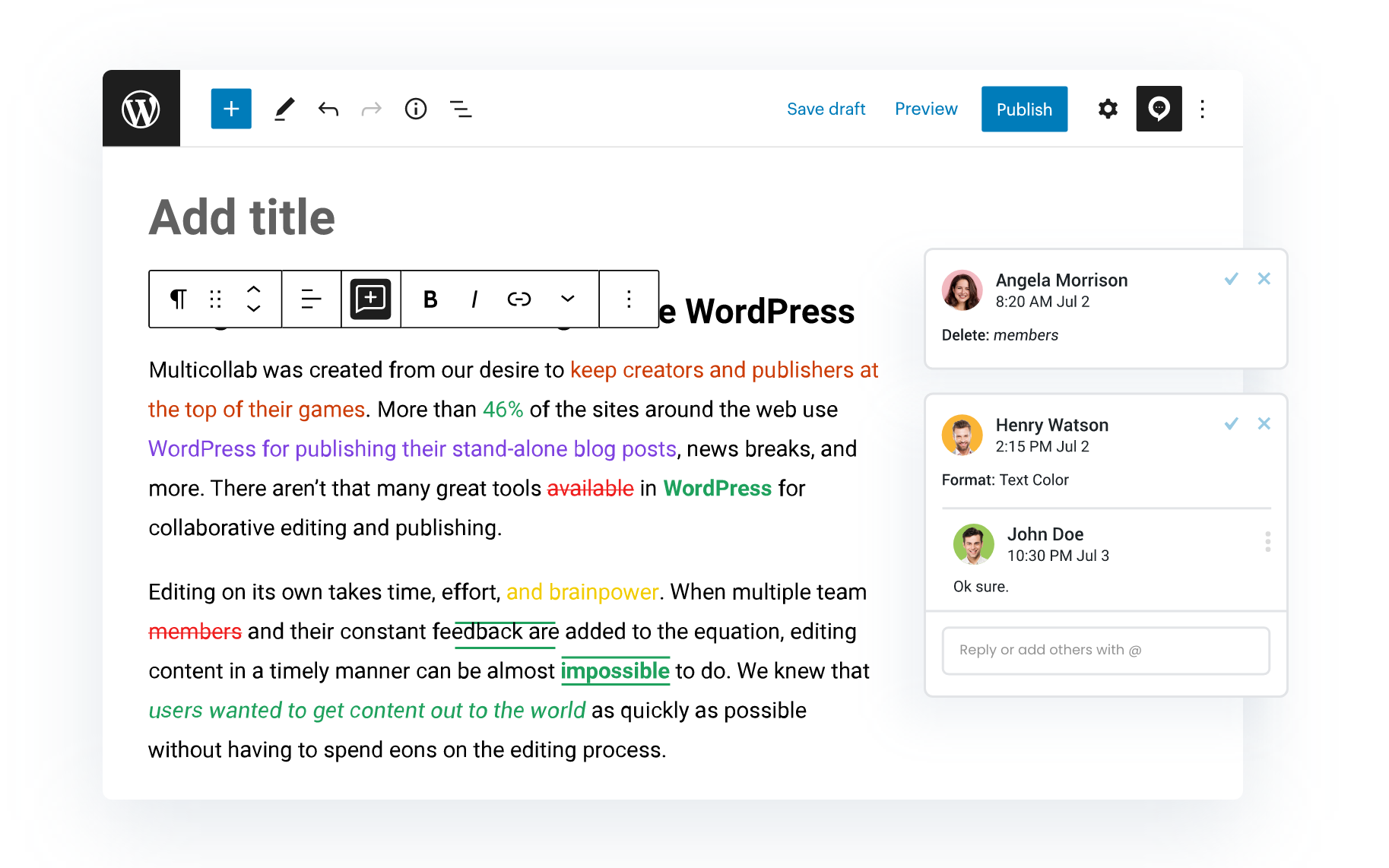Open the list view outline

pos(461,109)
